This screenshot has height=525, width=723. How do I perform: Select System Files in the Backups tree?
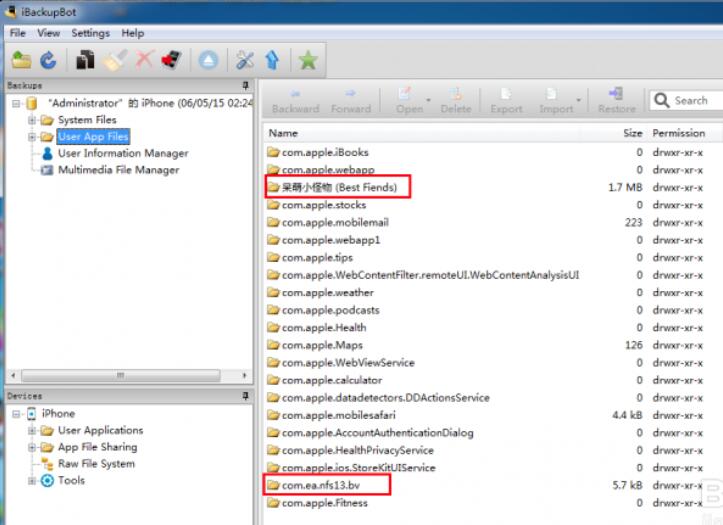click(87, 120)
